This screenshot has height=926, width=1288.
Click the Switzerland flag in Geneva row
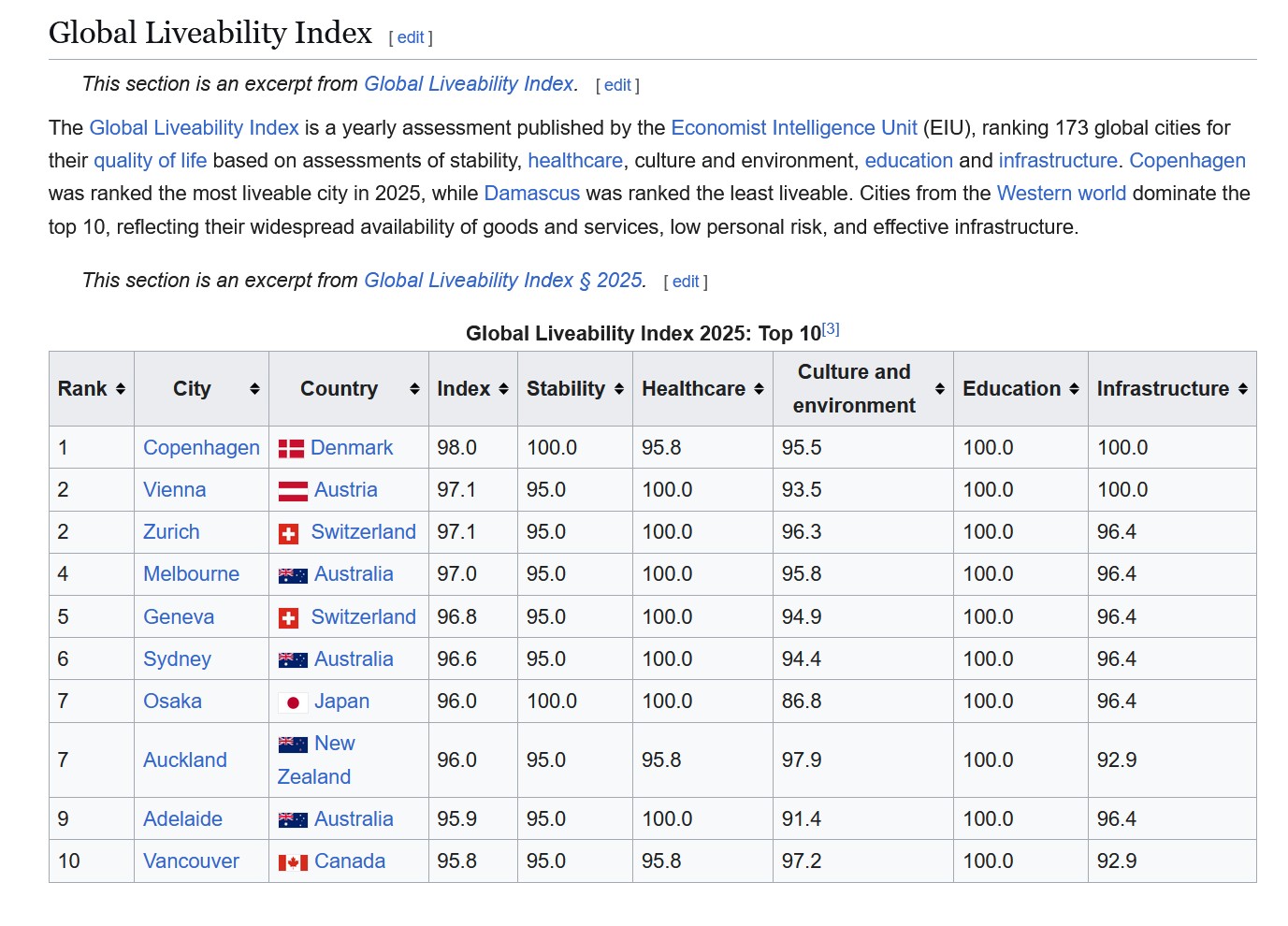pos(289,618)
